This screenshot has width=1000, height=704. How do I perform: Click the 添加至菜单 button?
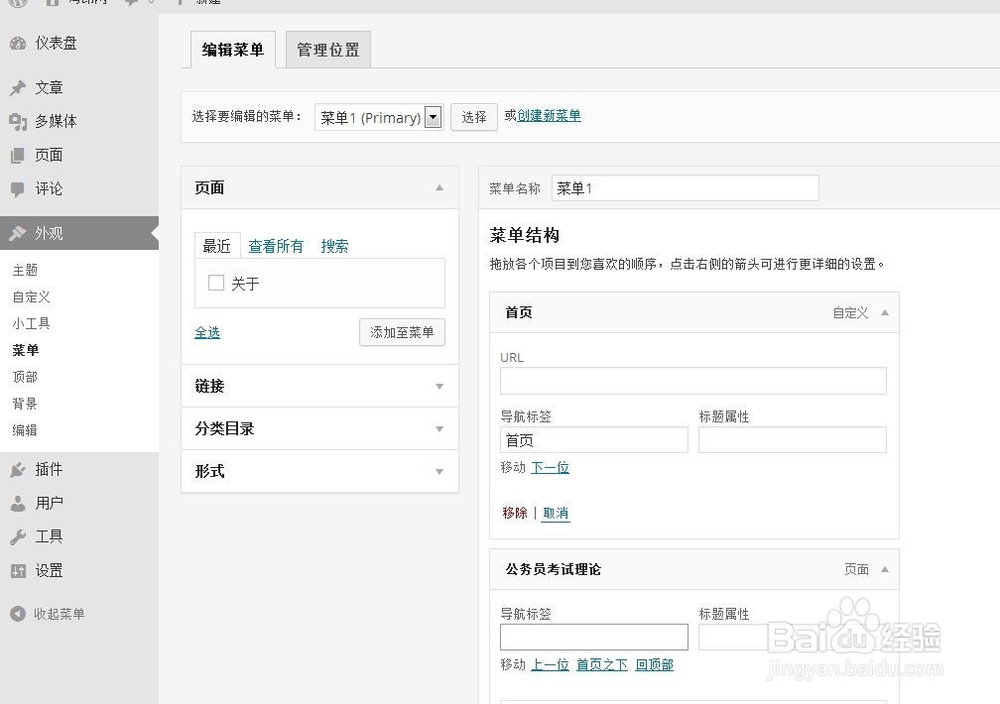[x=402, y=332]
